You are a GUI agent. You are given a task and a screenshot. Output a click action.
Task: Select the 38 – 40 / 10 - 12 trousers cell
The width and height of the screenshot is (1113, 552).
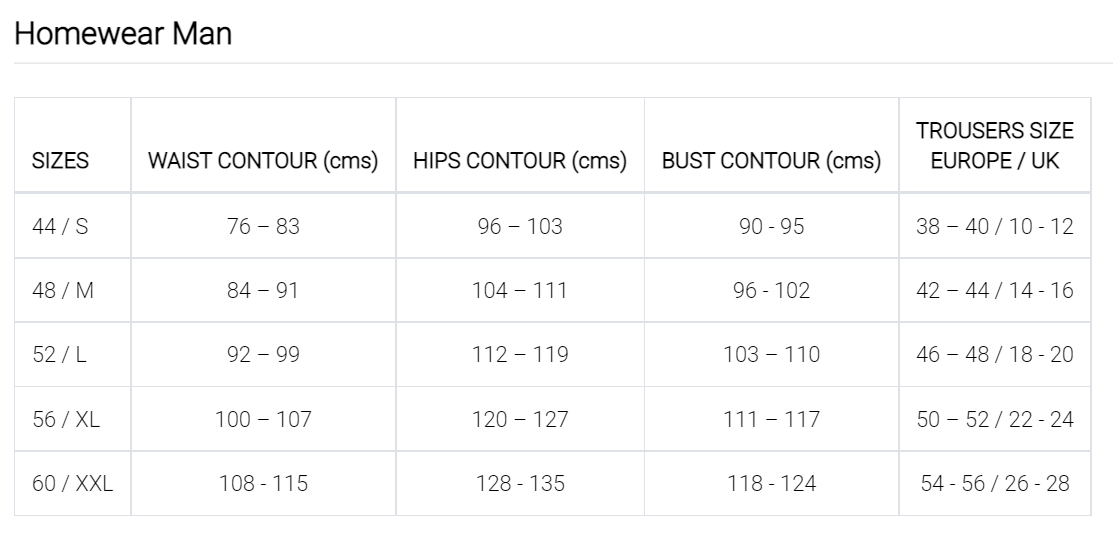coord(995,226)
